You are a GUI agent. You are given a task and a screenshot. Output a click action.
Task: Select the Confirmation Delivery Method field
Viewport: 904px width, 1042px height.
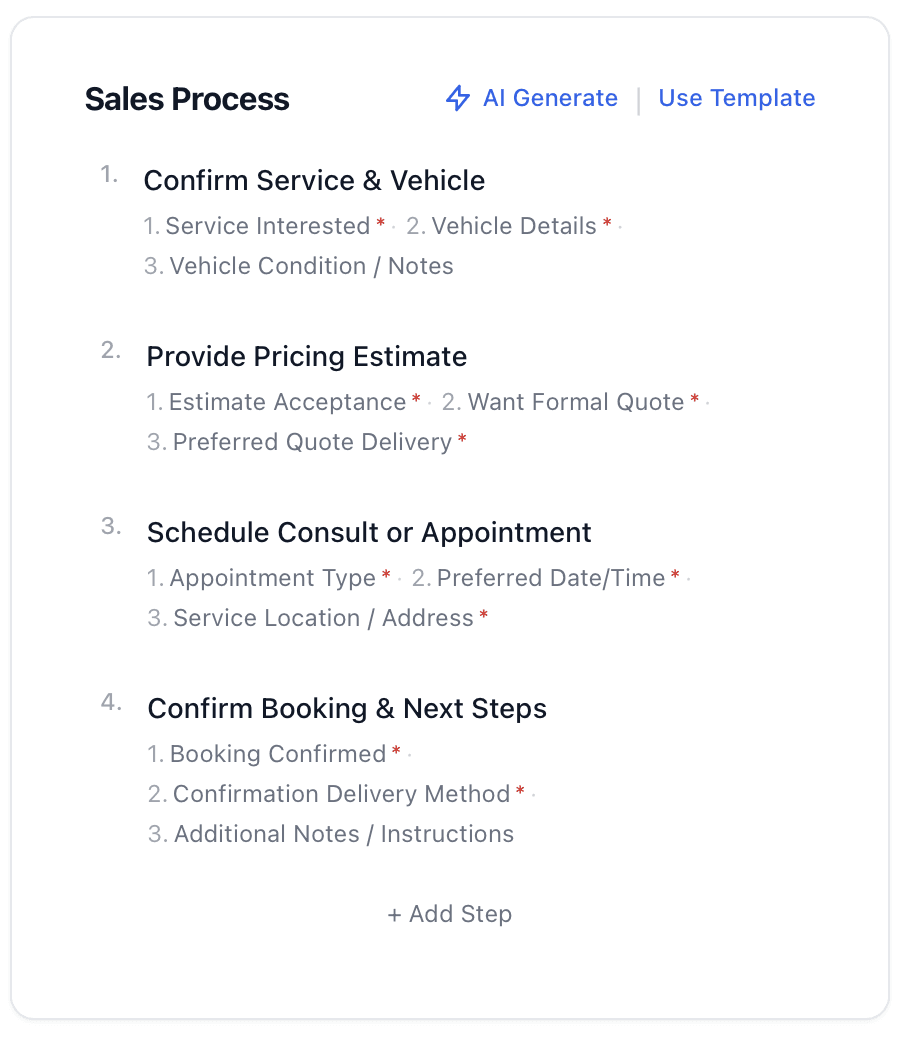[341, 794]
